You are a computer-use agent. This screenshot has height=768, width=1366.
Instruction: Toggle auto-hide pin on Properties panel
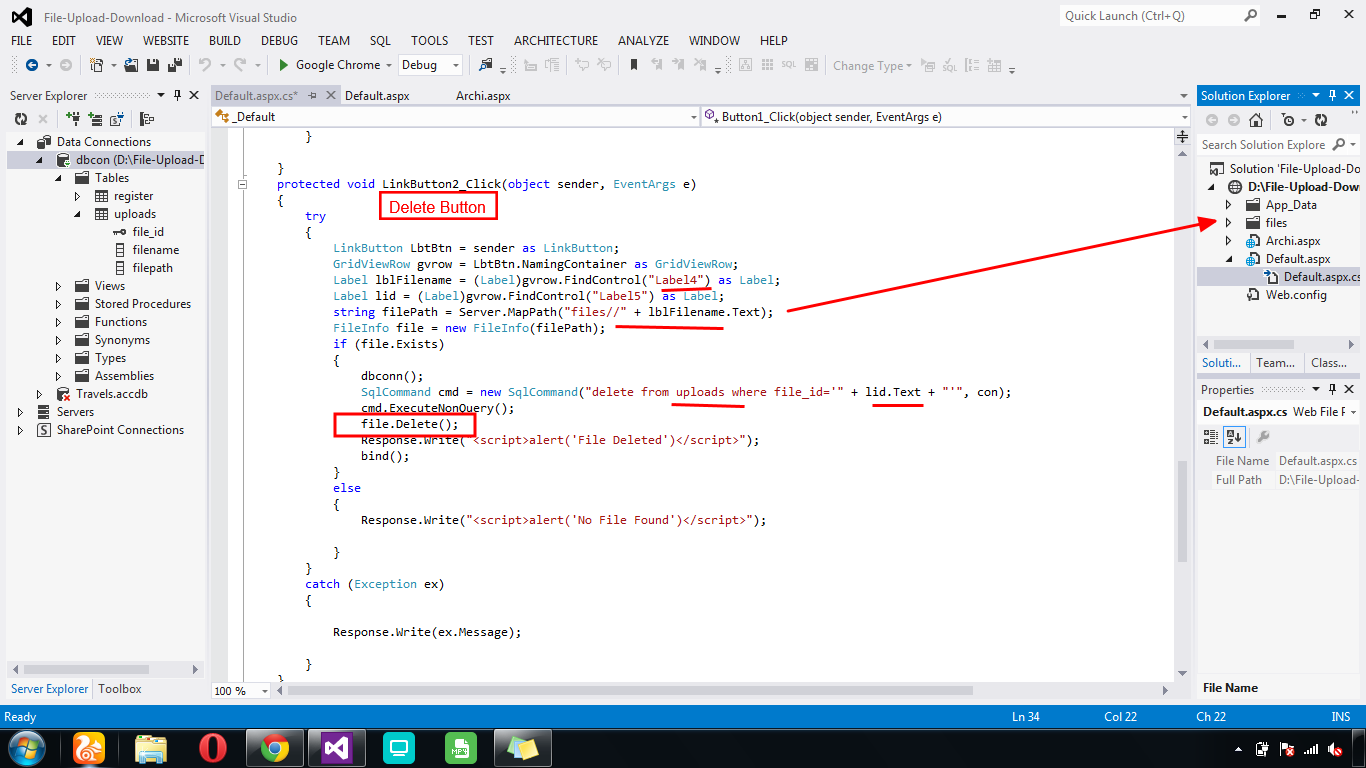1332,390
